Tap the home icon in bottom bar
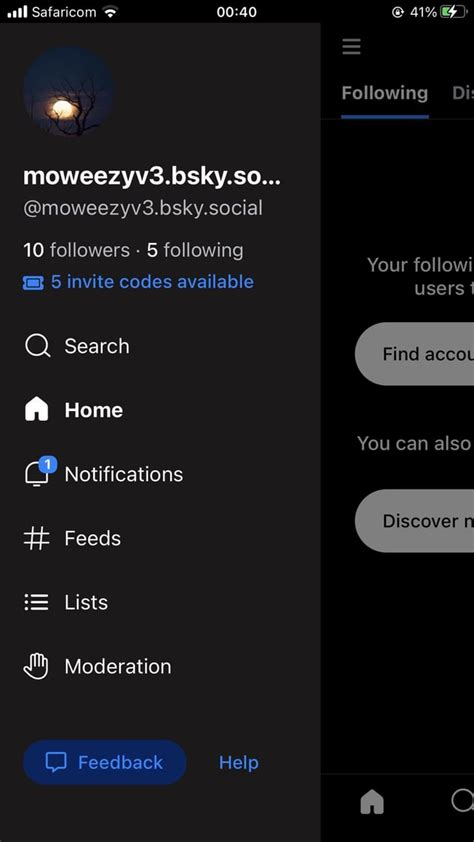Screen dimensions: 474x842 coord(372,803)
